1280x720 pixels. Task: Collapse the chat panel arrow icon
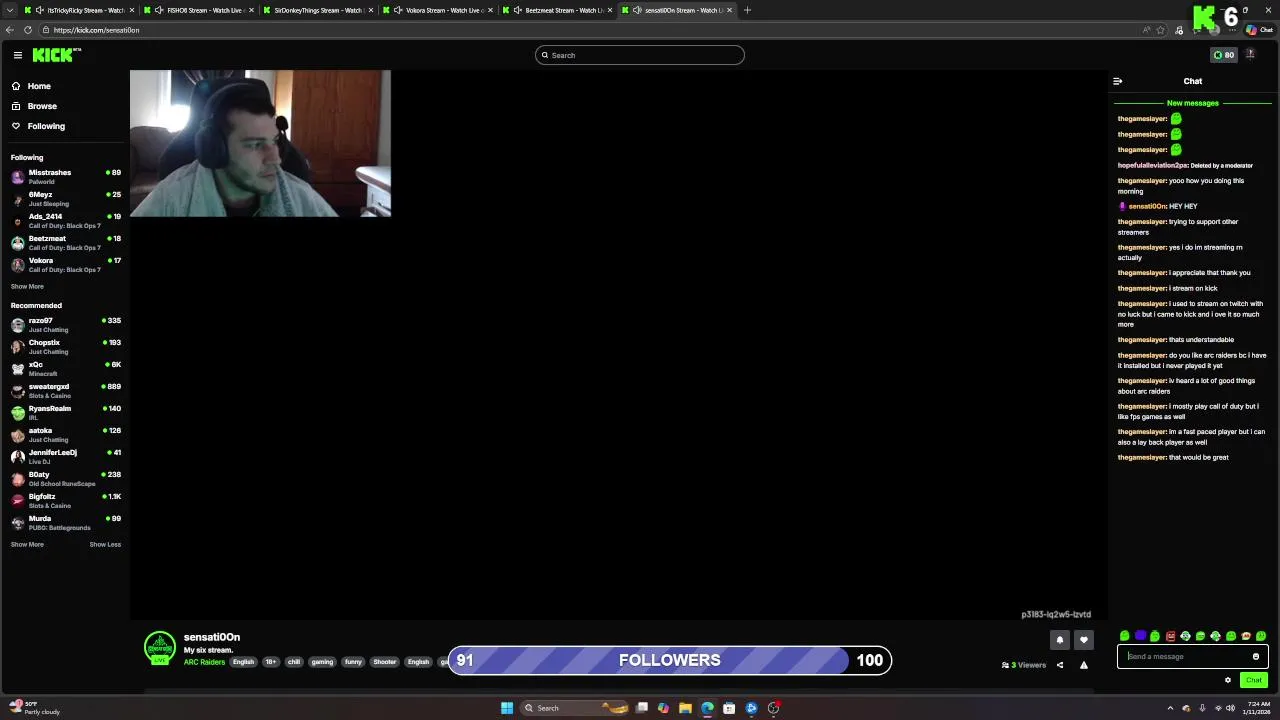(x=1118, y=81)
